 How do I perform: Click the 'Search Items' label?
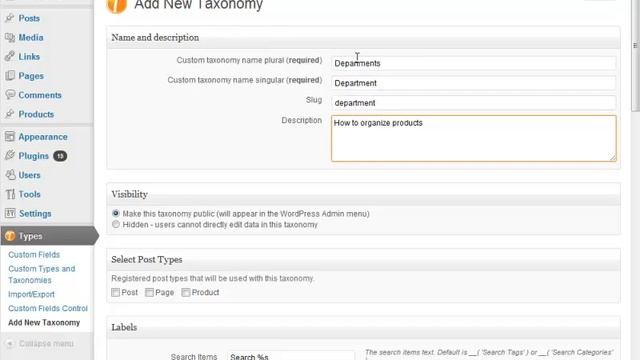click(194, 356)
